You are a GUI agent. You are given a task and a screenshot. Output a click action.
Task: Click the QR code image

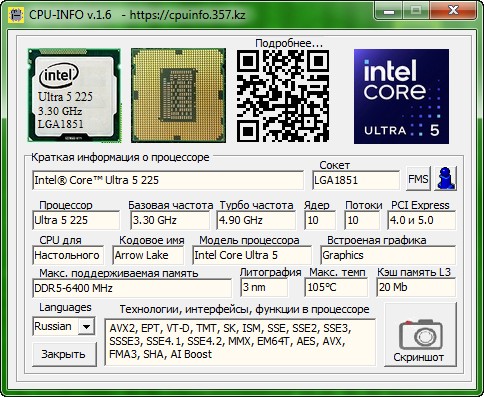point(283,96)
